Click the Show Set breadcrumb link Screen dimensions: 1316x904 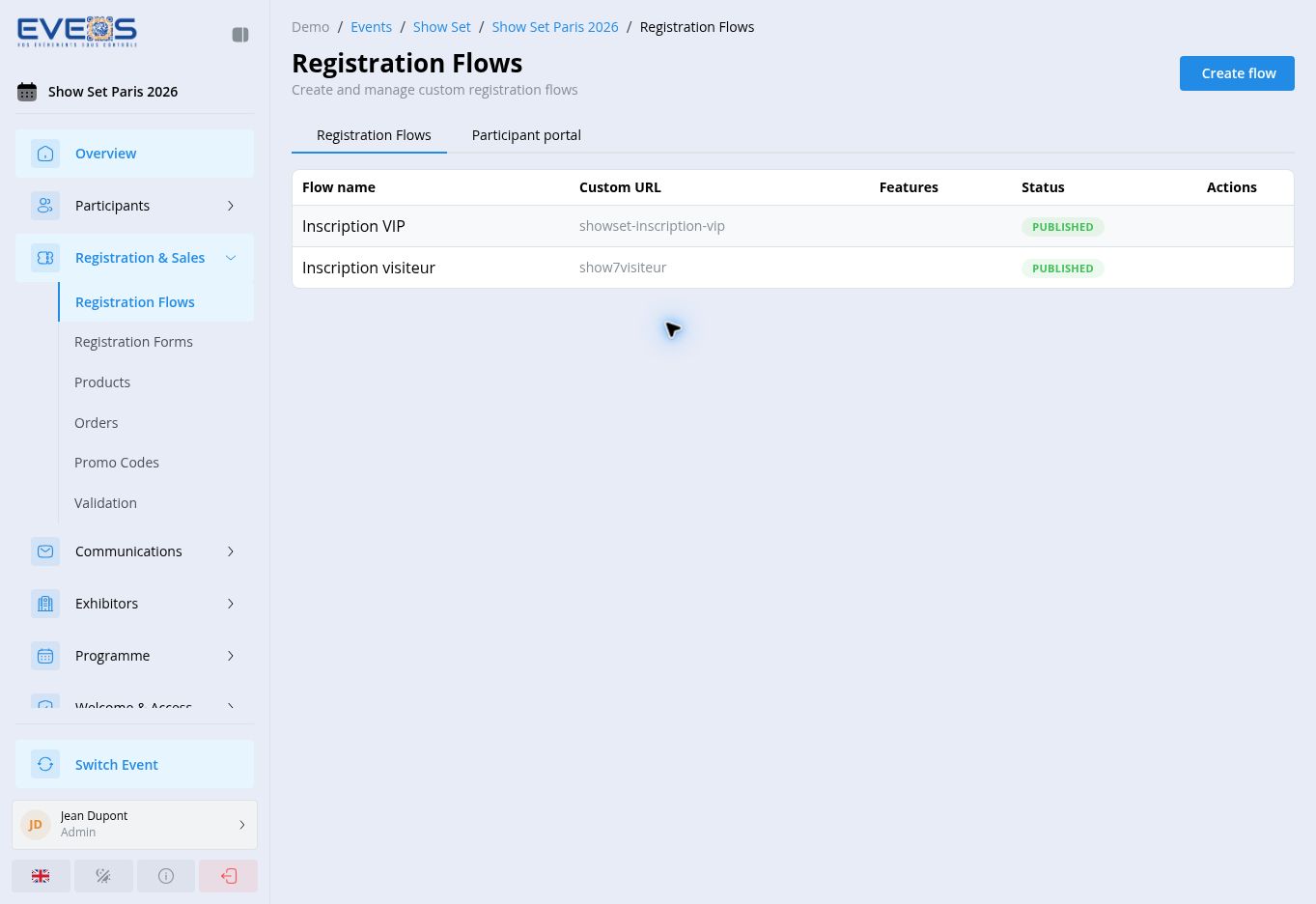[442, 27]
